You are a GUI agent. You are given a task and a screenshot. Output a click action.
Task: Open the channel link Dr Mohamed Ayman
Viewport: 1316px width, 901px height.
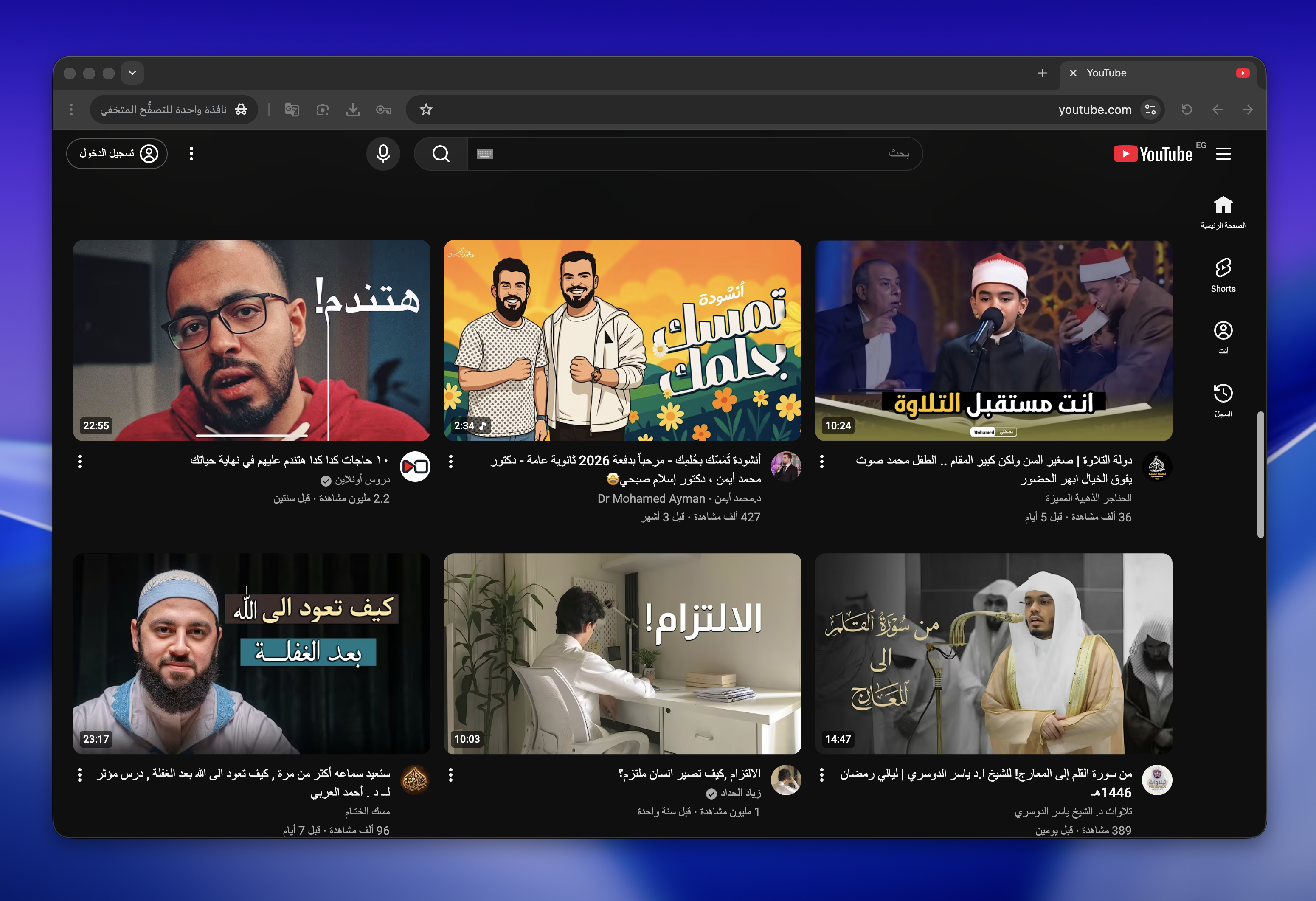[x=678, y=498]
